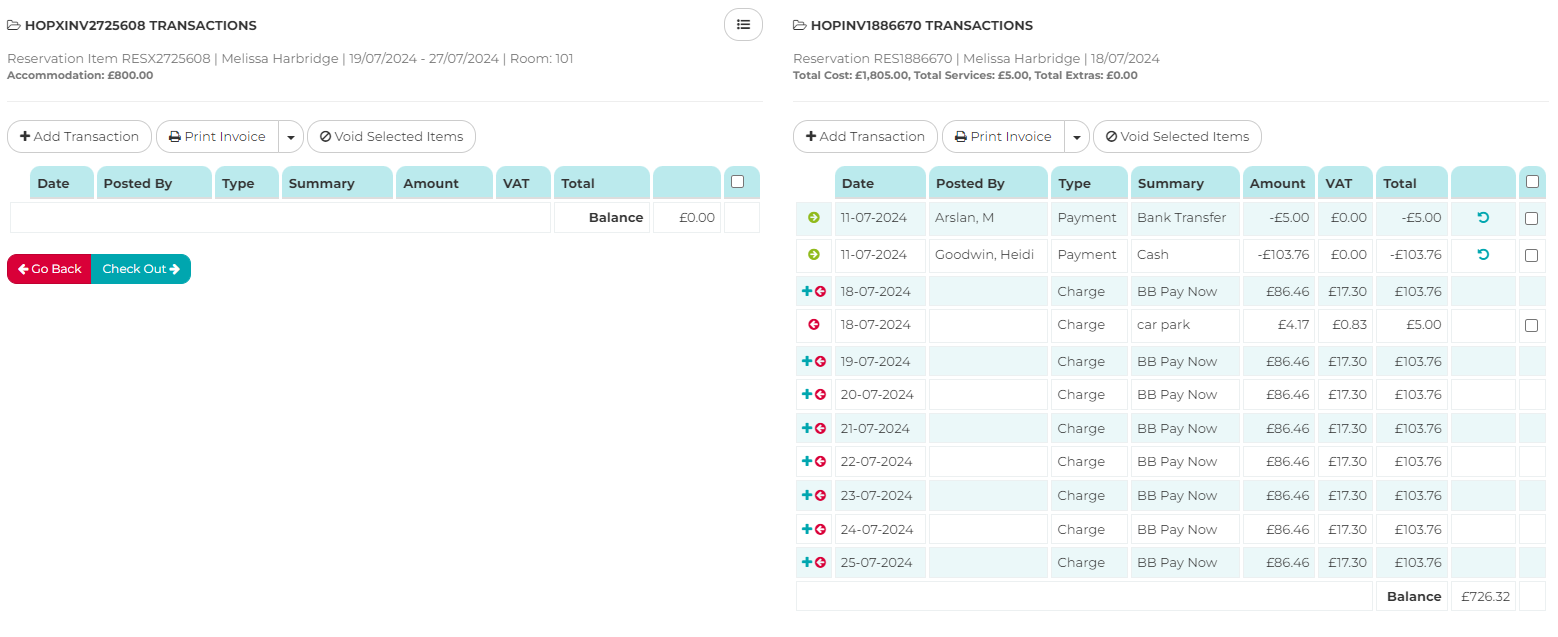Viewport: 1558px width, 637px height.
Task: Click plus icon on 21-07-2024 charge row
Action: point(807,428)
